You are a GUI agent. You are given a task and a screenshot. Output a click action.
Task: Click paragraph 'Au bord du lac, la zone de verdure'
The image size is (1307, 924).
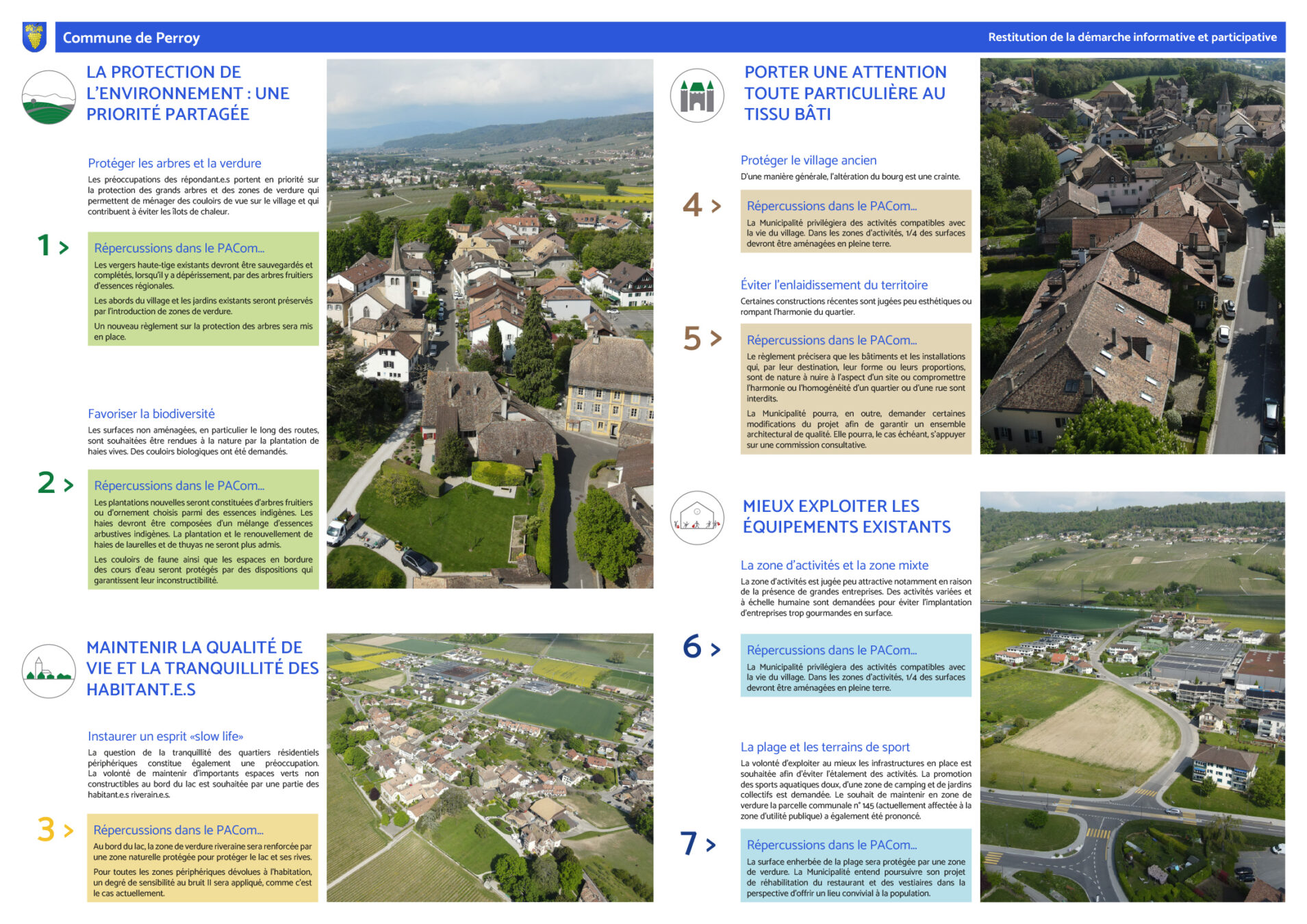(203, 851)
